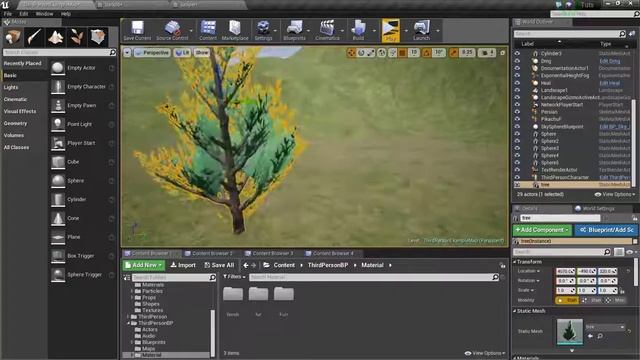
Task: Click the surface snapping icon
Action: 392,53
